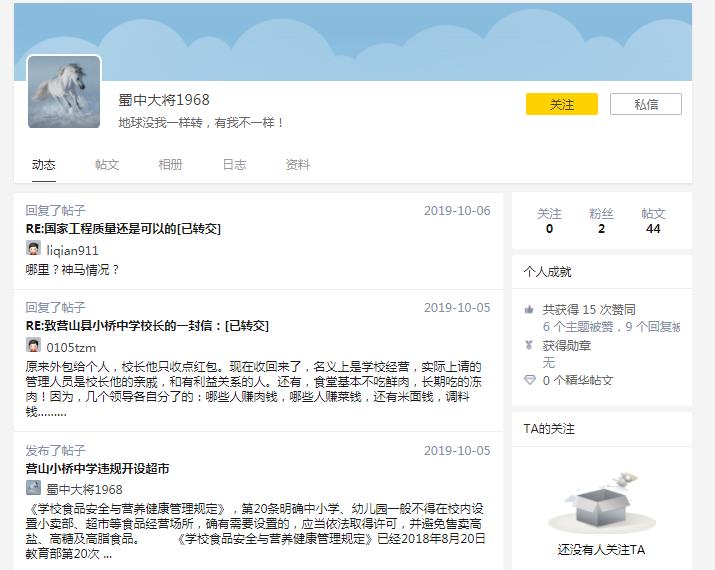View the 粉丝 followers count of 2
This screenshot has width=715, height=570.
[x=601, y=221]
